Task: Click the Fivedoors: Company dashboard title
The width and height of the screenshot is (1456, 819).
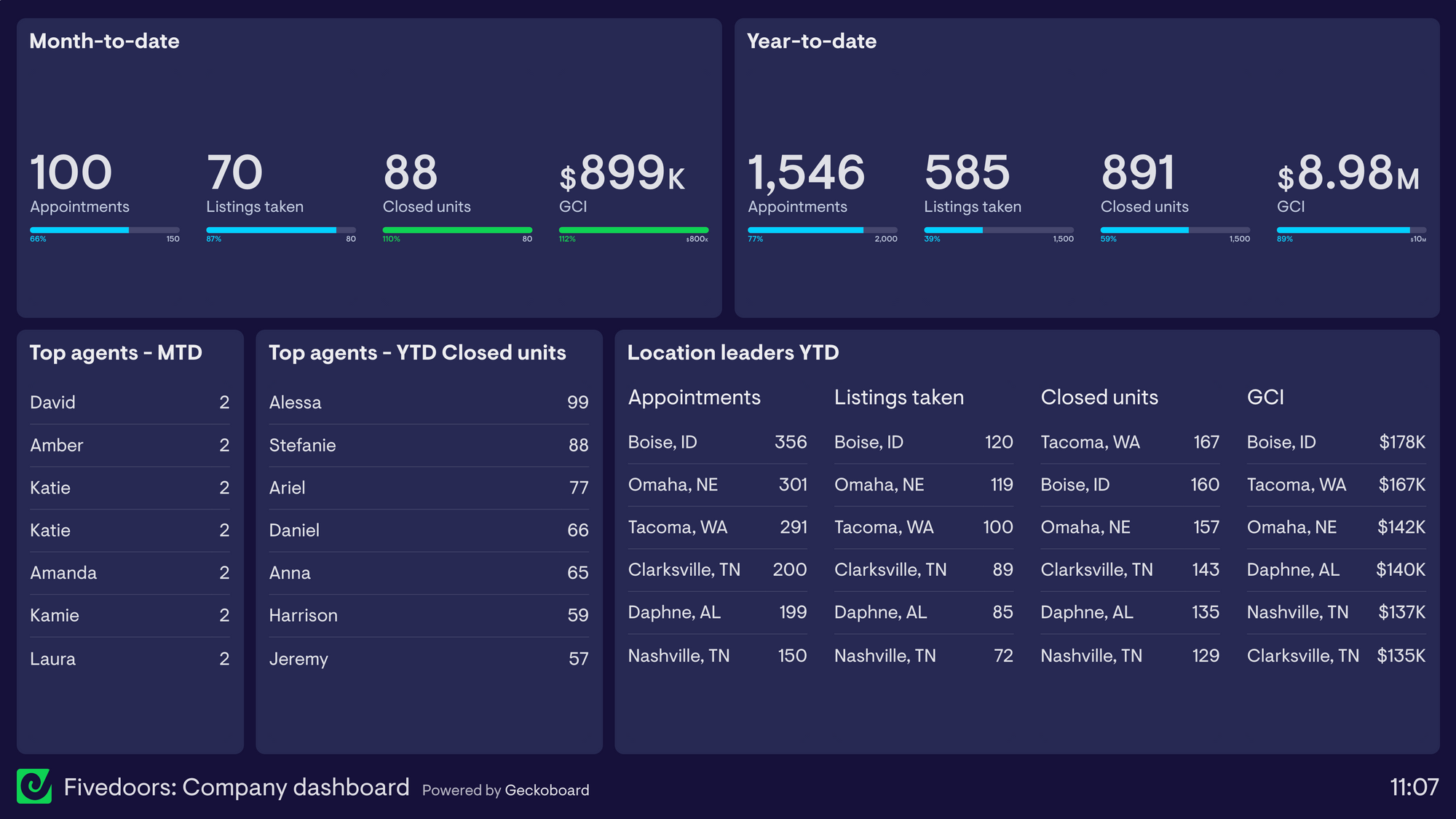Action: pyautogui.click(x=237, y=787)
